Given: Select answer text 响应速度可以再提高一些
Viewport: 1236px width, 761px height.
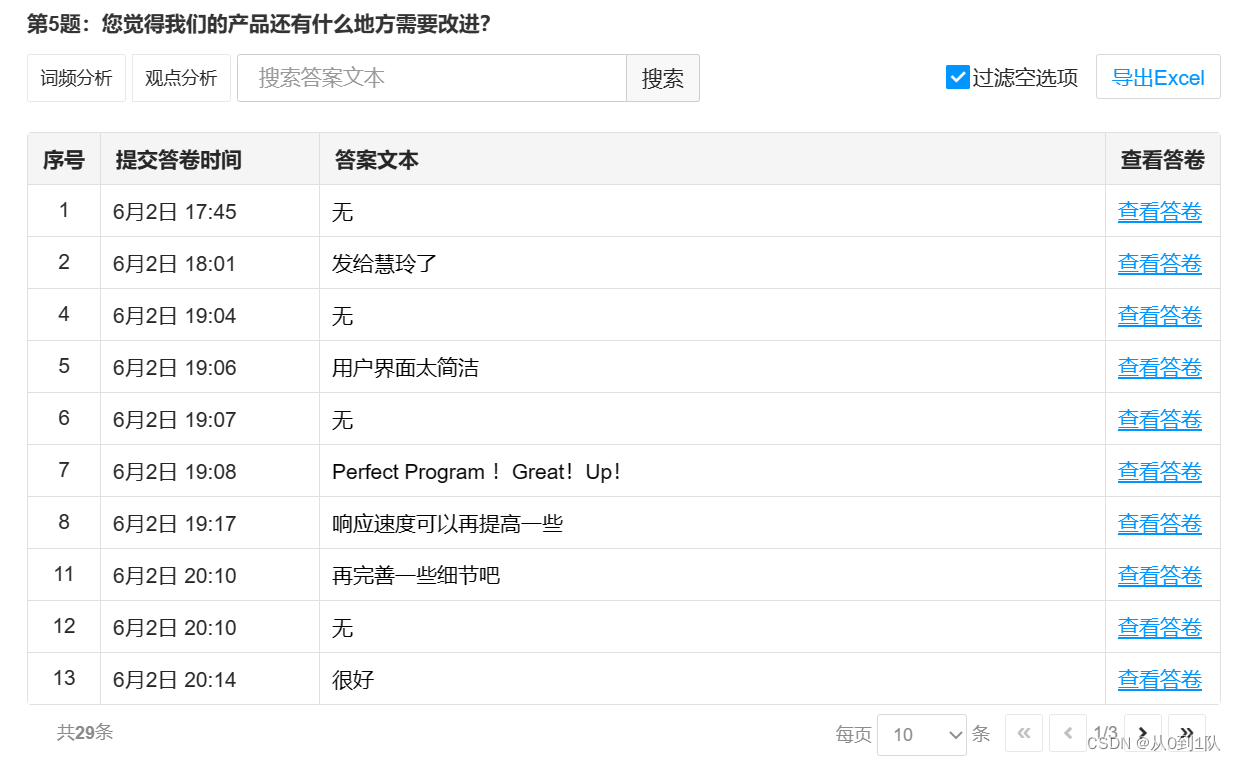Looking at the screenshot, I should [447, 524].
